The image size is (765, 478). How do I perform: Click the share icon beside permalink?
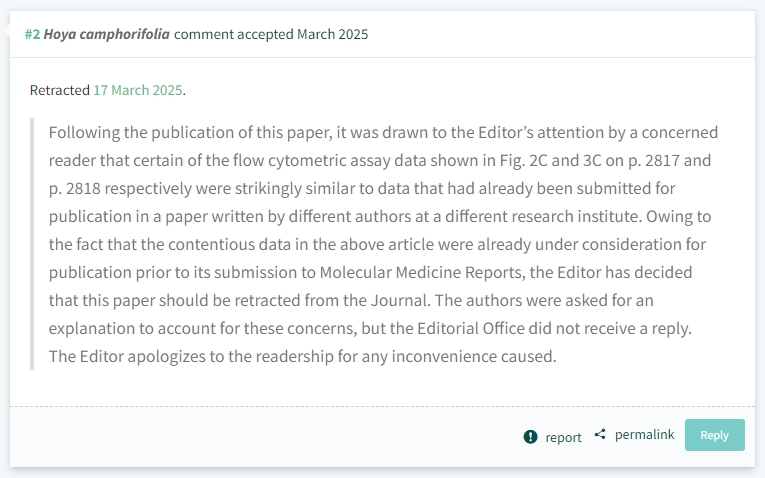pos(600,434)
